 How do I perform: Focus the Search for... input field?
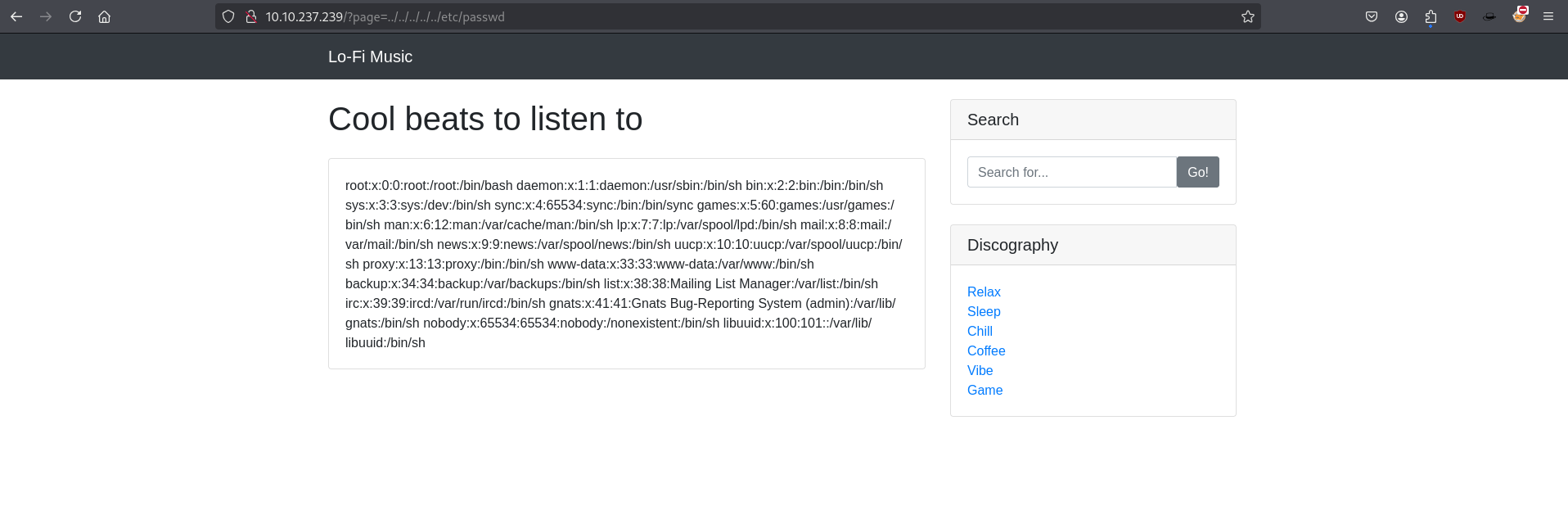(x=1071, y=172)
